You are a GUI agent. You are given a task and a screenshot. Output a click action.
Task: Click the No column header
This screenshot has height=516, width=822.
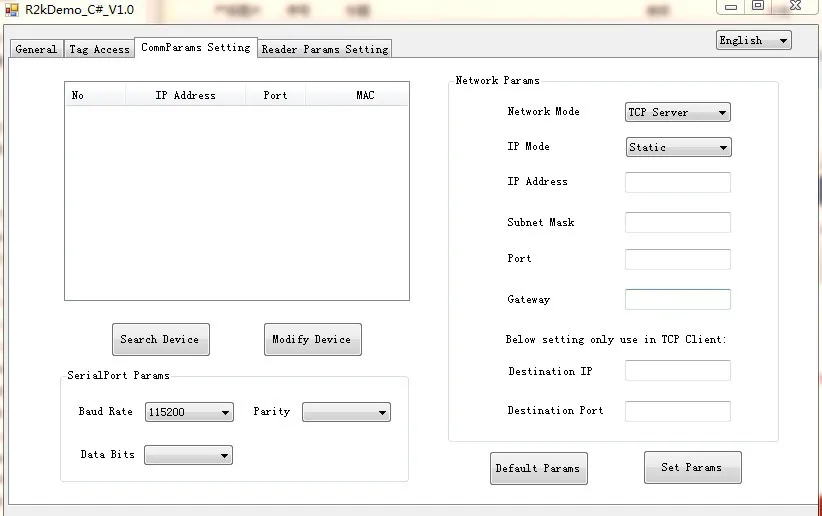tap(95, 95)
